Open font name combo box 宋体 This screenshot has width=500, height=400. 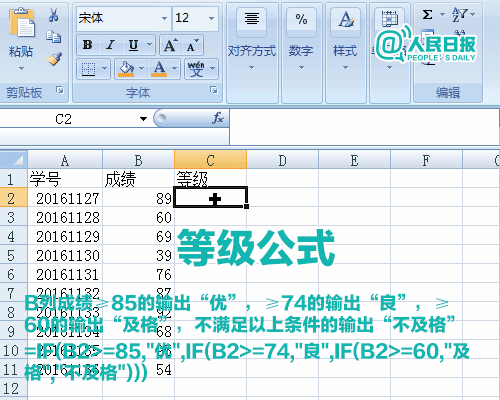(123, 18)
